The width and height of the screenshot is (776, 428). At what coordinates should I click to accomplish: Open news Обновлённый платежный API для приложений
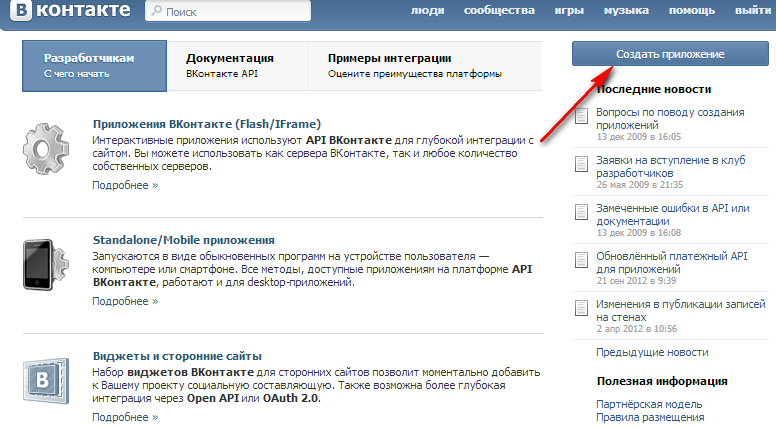(x=672, y=263)
